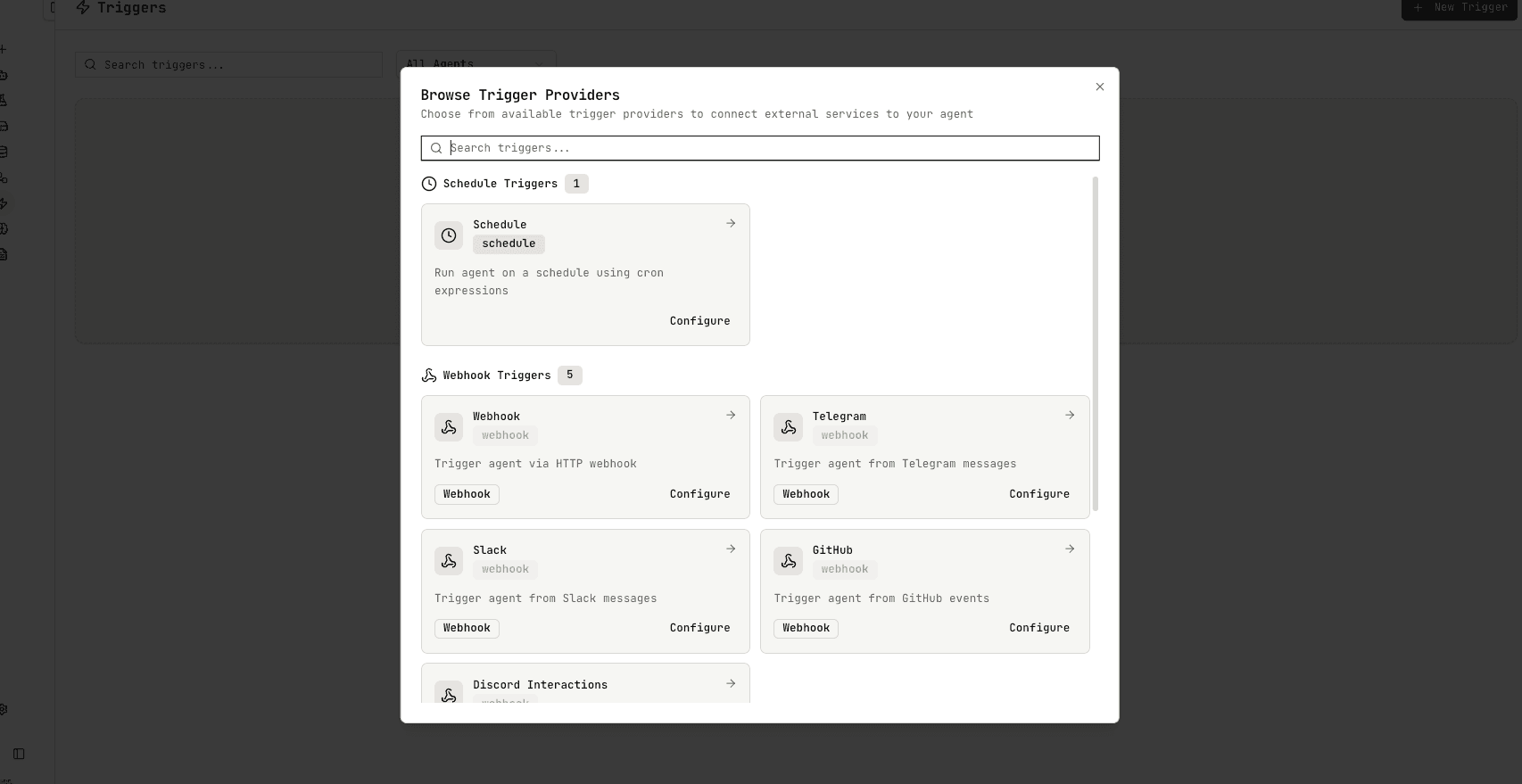Click the GitHub card webhook icon
This screenshot has width=1522, height=784.
(x=788, y=561)
